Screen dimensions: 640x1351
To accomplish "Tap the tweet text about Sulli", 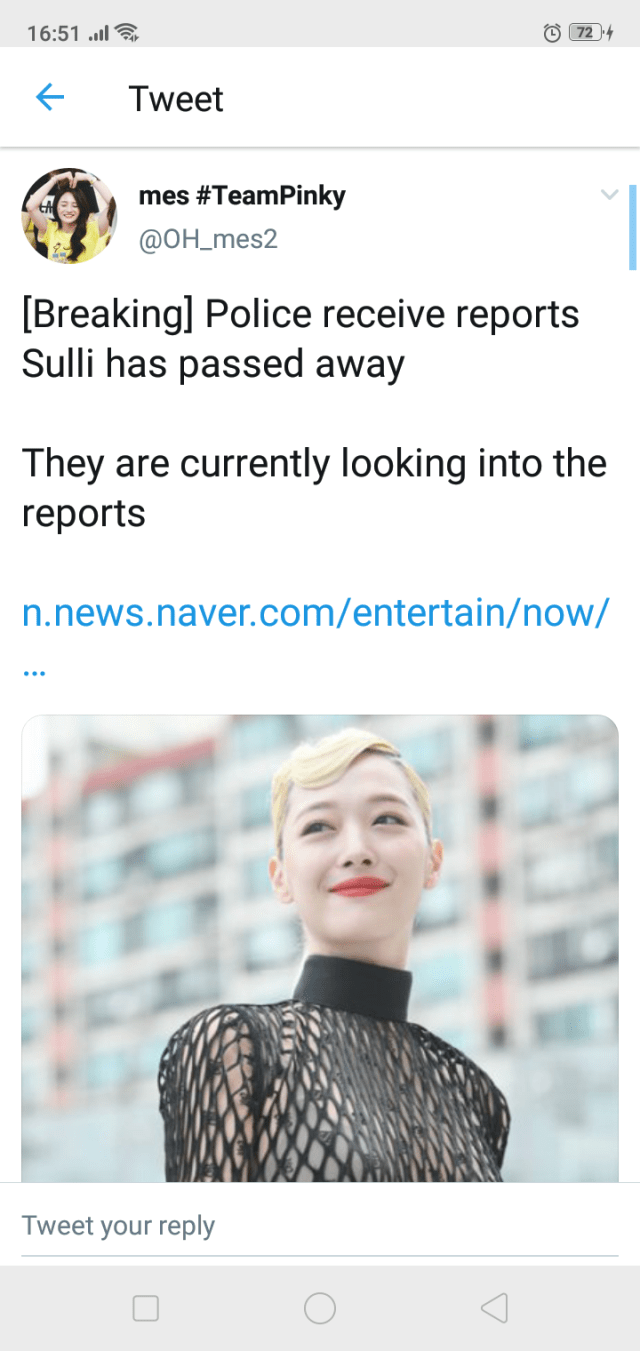I will (314, 413).
